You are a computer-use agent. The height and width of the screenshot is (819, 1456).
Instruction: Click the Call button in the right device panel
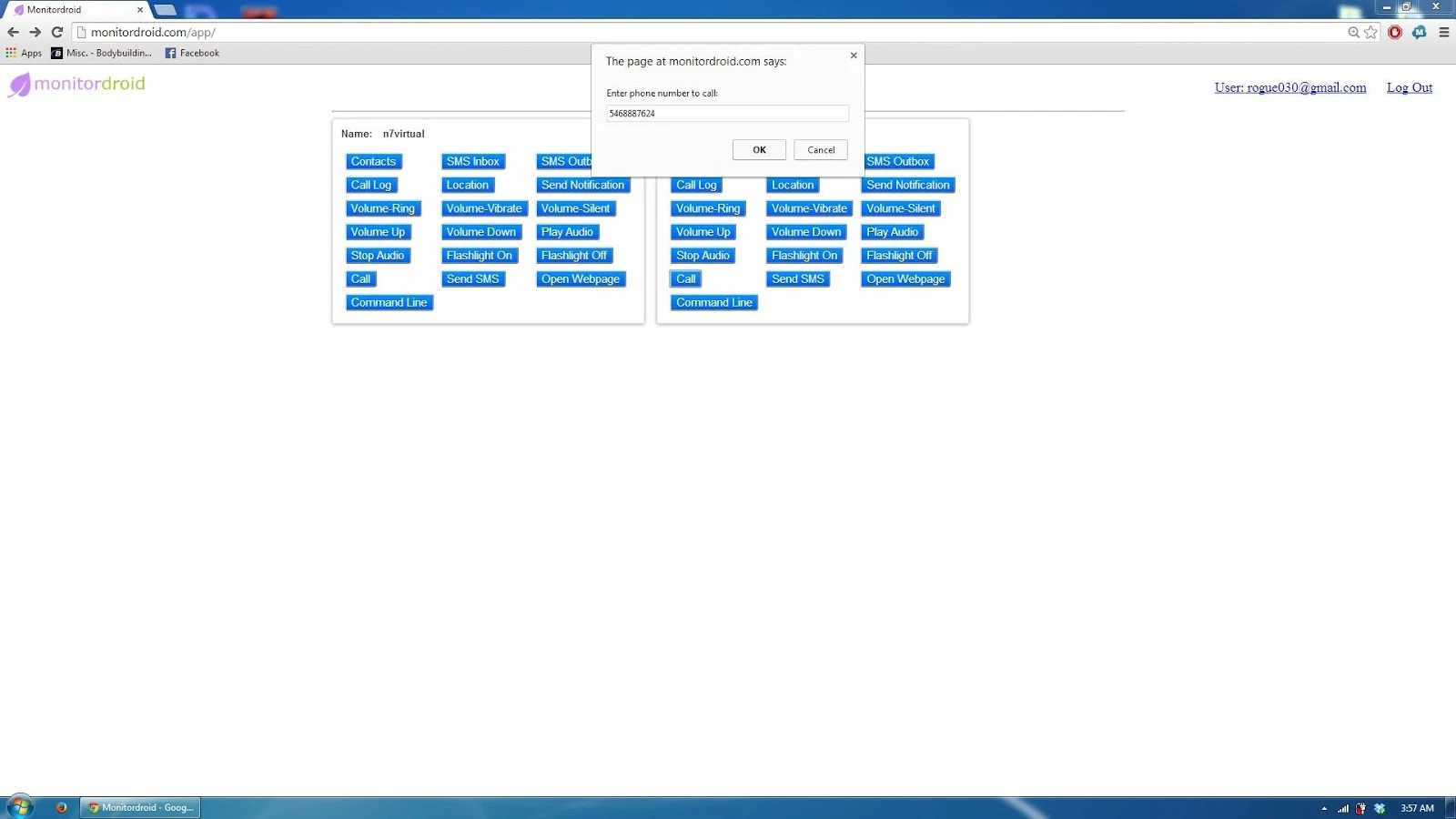[686, 280]
